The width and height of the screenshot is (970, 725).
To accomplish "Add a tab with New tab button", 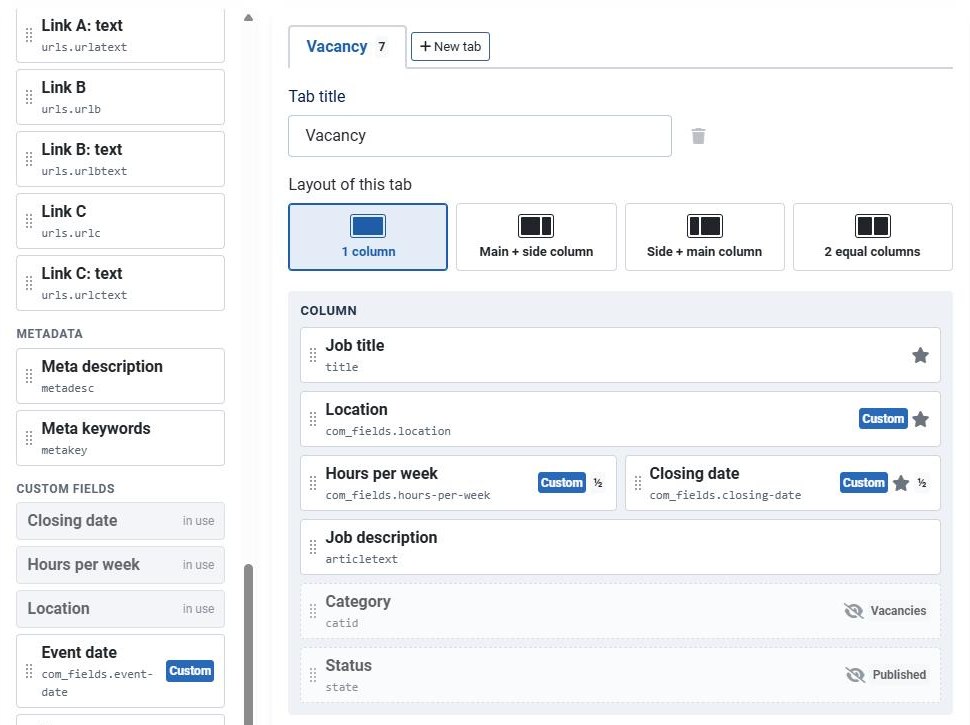I will [x=450, y=46].
